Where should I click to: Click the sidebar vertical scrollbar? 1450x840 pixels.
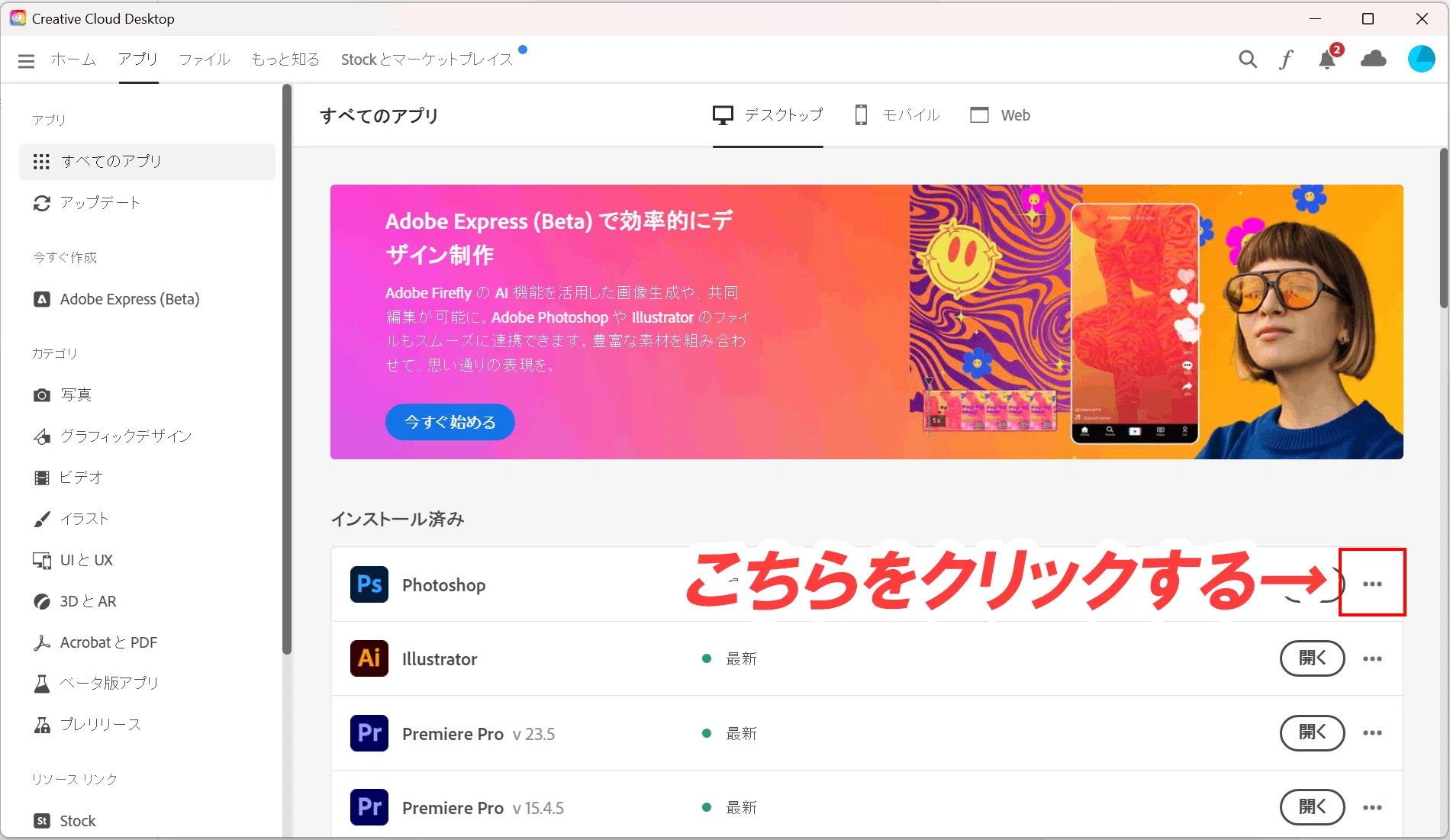click(287, 370)
